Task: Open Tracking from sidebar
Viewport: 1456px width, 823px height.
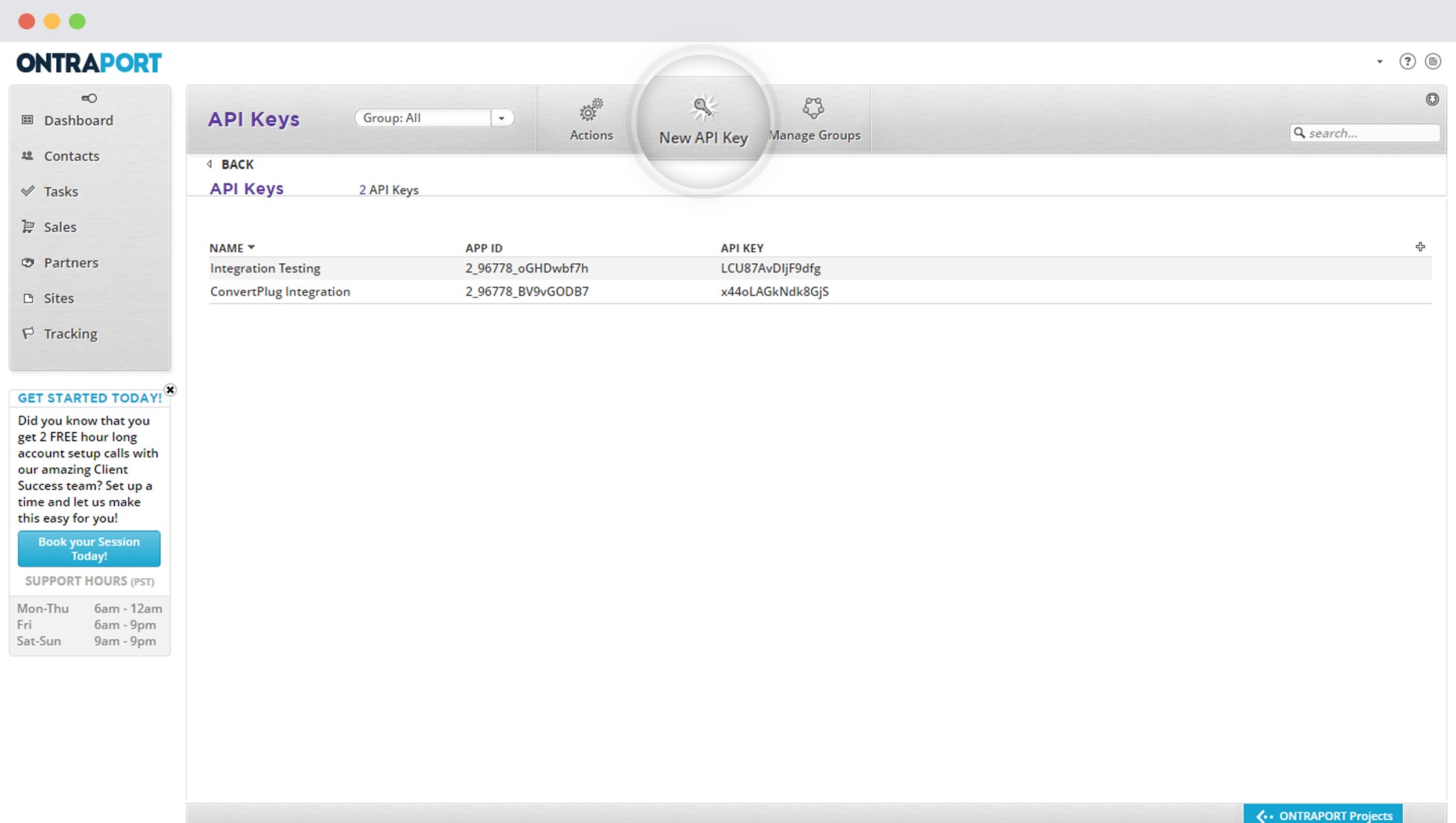Action: [x=70, y=334]
